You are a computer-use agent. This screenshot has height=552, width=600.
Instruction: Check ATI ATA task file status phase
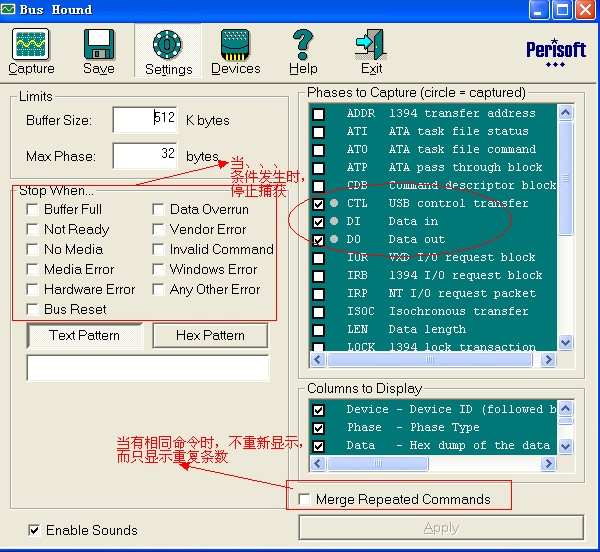(318, 132)
